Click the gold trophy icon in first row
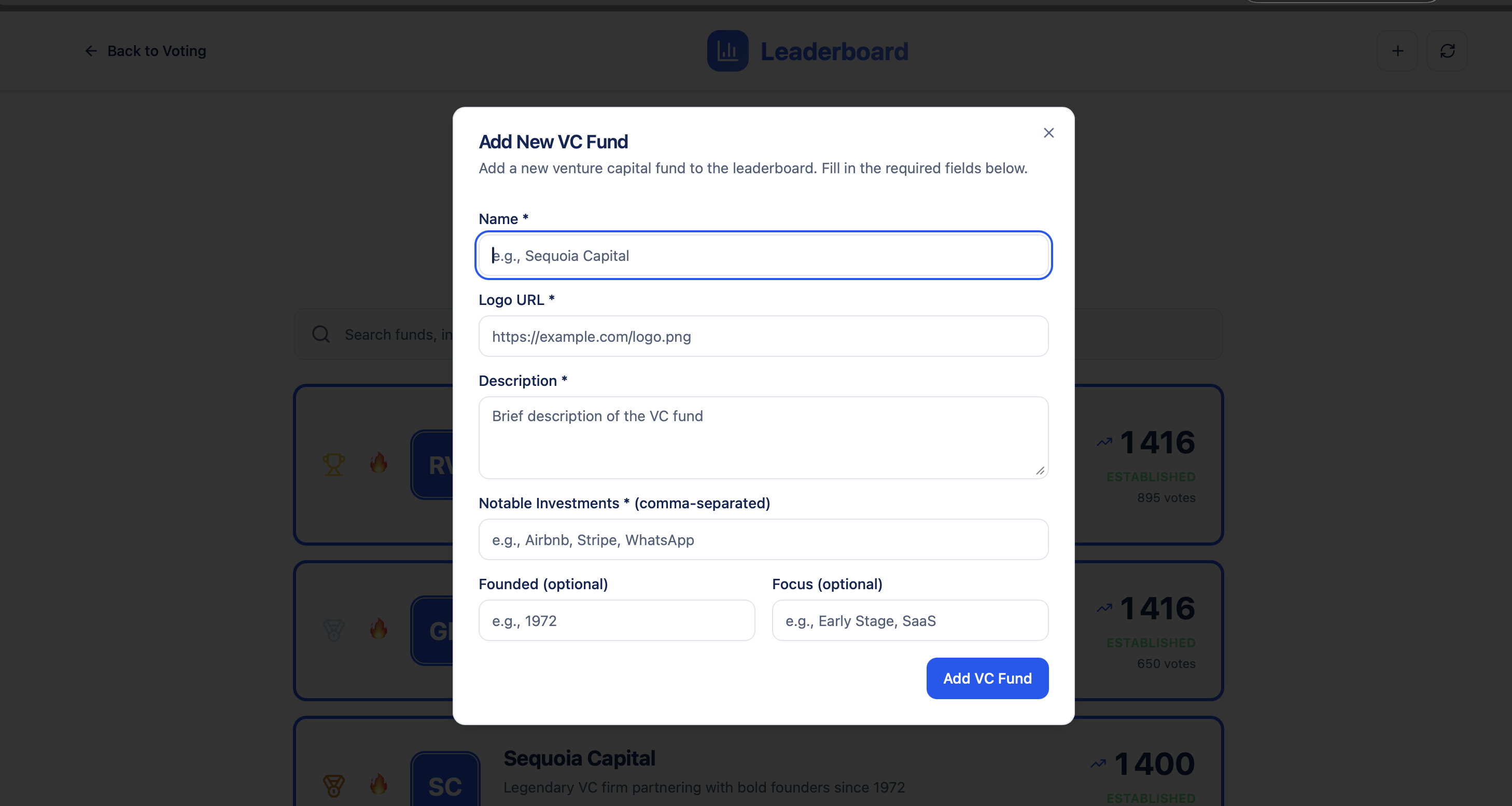The height and width of the screenshot is (806, 1512). pyautogui.click(x=333, y=464)
